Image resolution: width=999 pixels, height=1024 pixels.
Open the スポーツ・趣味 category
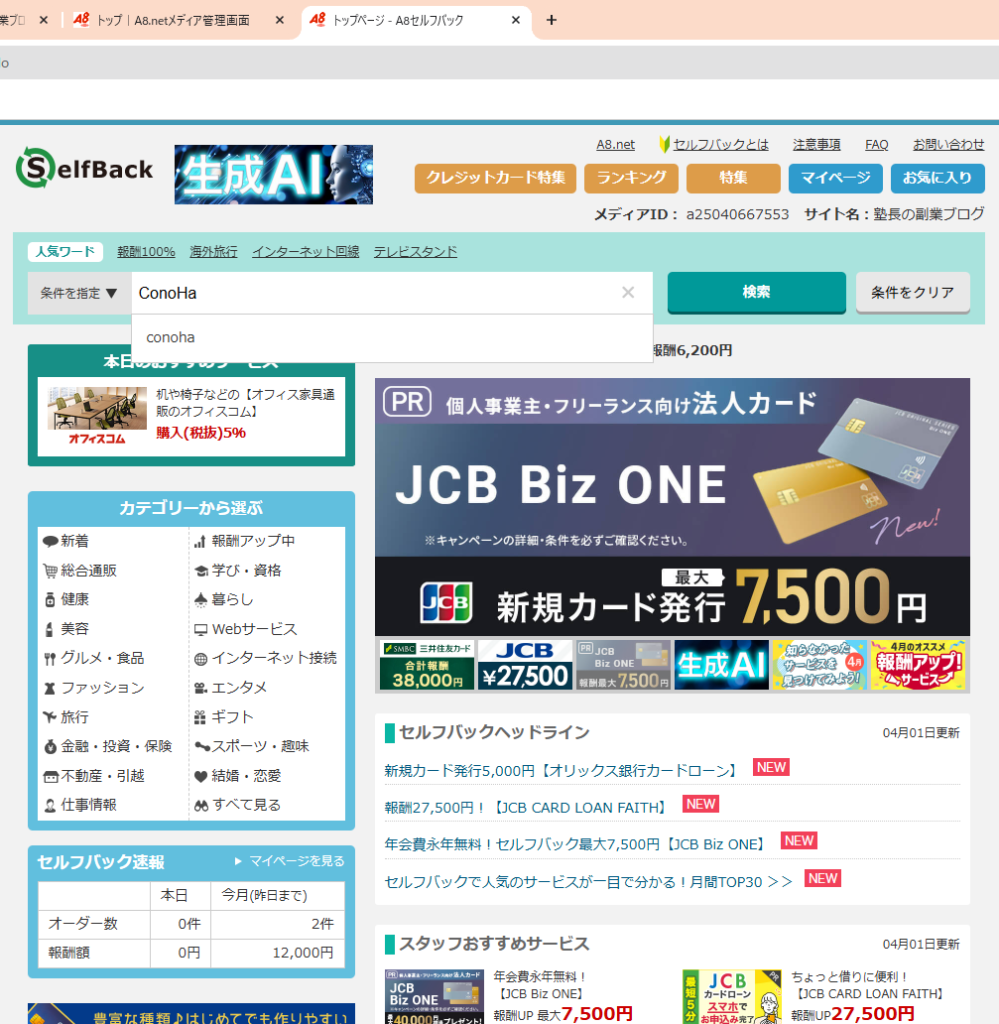tap(252, 746)
